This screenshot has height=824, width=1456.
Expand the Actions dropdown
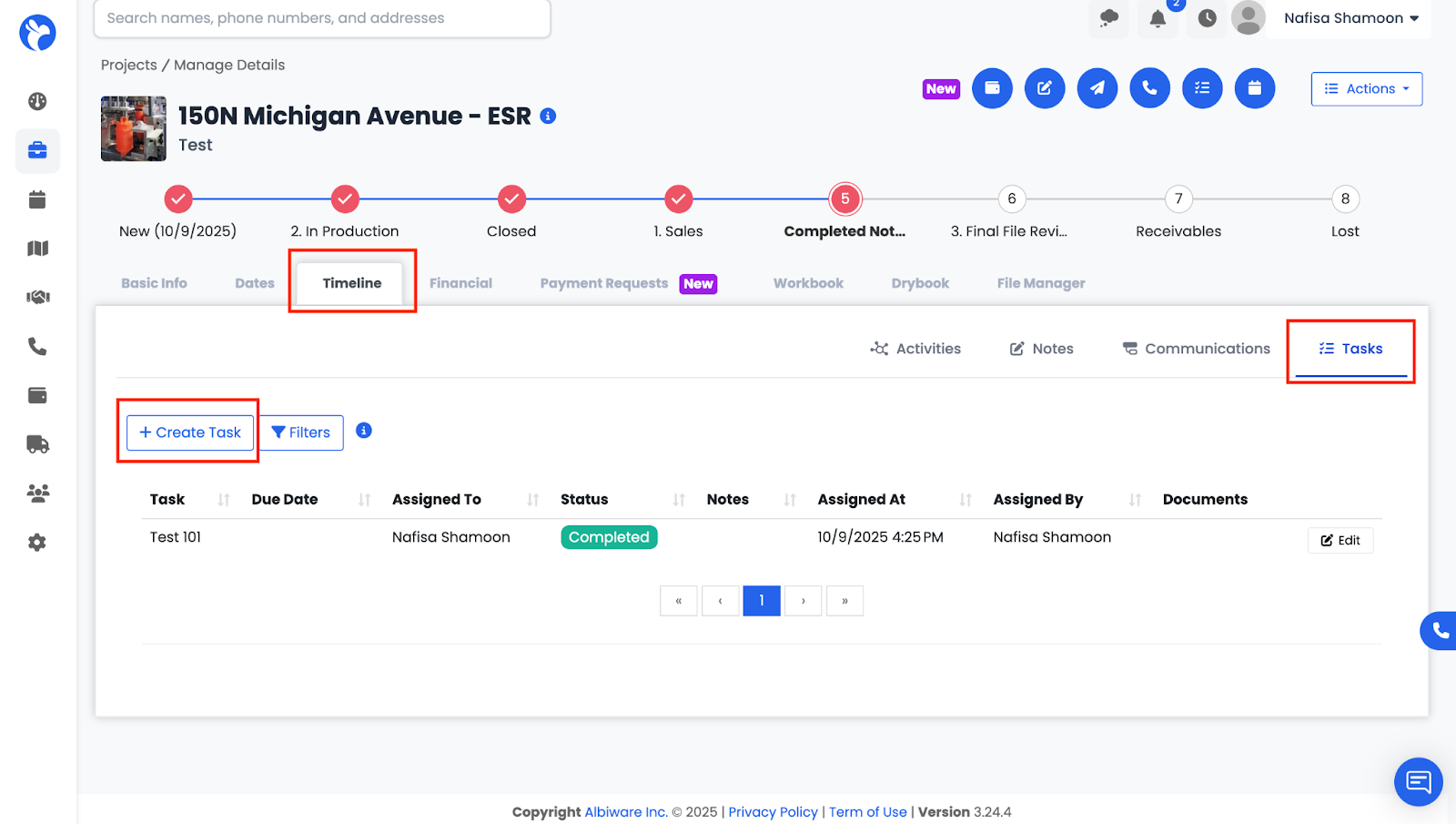[x=1366, y=88]
